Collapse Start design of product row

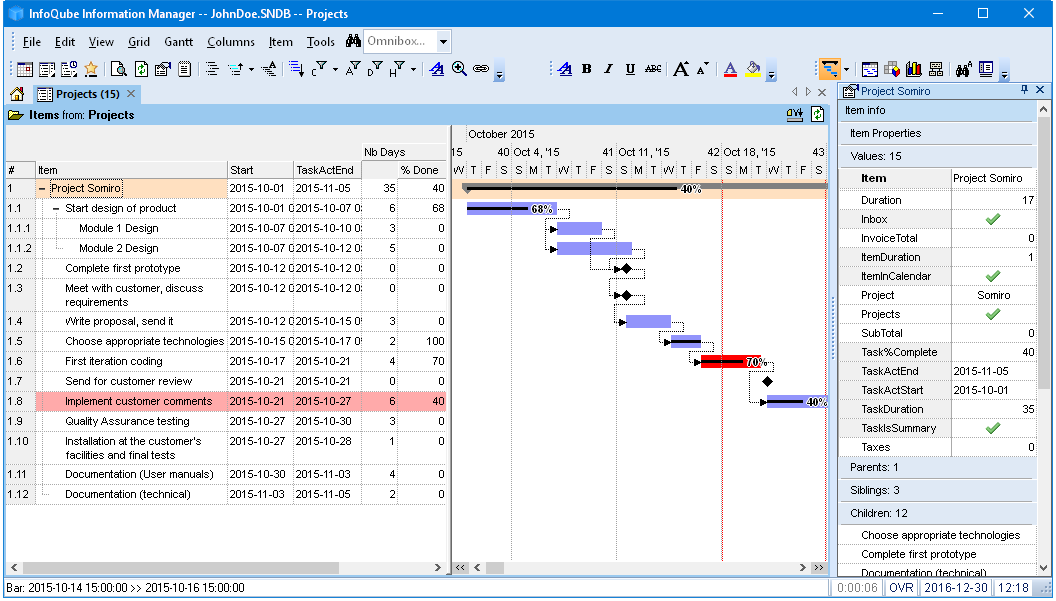[56, 209]
